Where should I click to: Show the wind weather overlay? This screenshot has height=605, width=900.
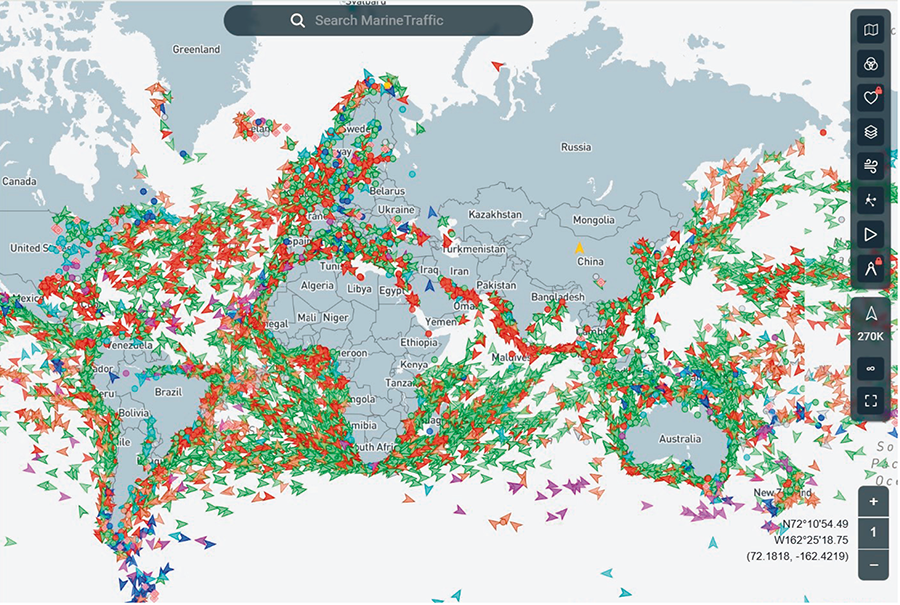tap(872, 166)
